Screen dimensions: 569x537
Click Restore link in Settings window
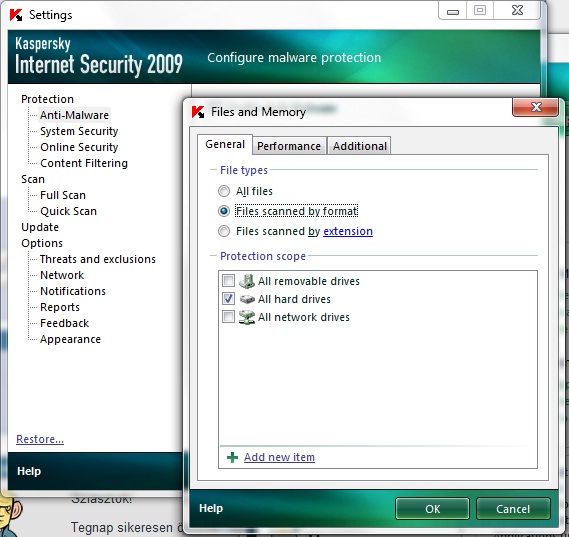pos(40,439)
